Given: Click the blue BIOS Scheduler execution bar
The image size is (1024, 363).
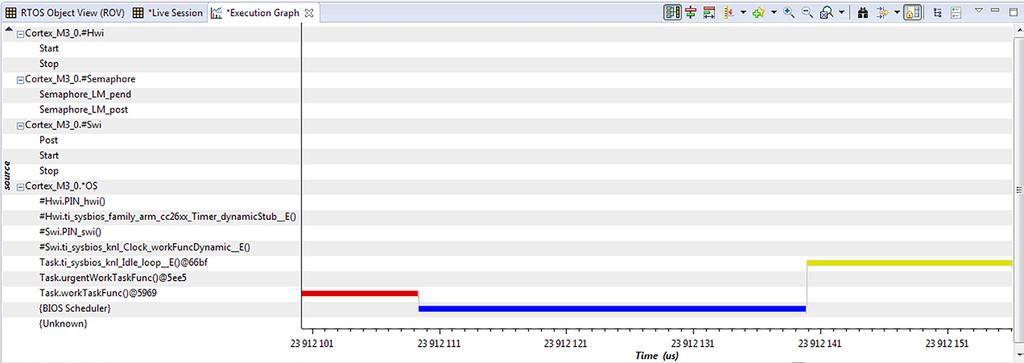Looking at the screenshot, I should tap(613, 309).
